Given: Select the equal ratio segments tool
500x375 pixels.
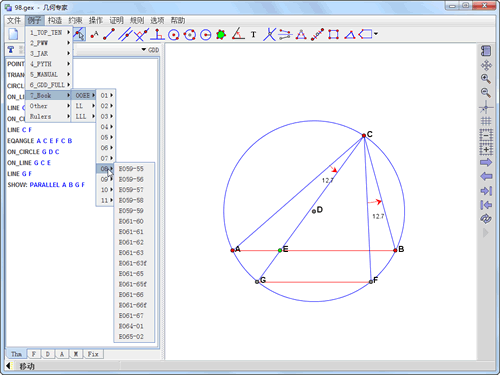Looking at the screenshot, I should pyautogui.click(x=285, y=34).
